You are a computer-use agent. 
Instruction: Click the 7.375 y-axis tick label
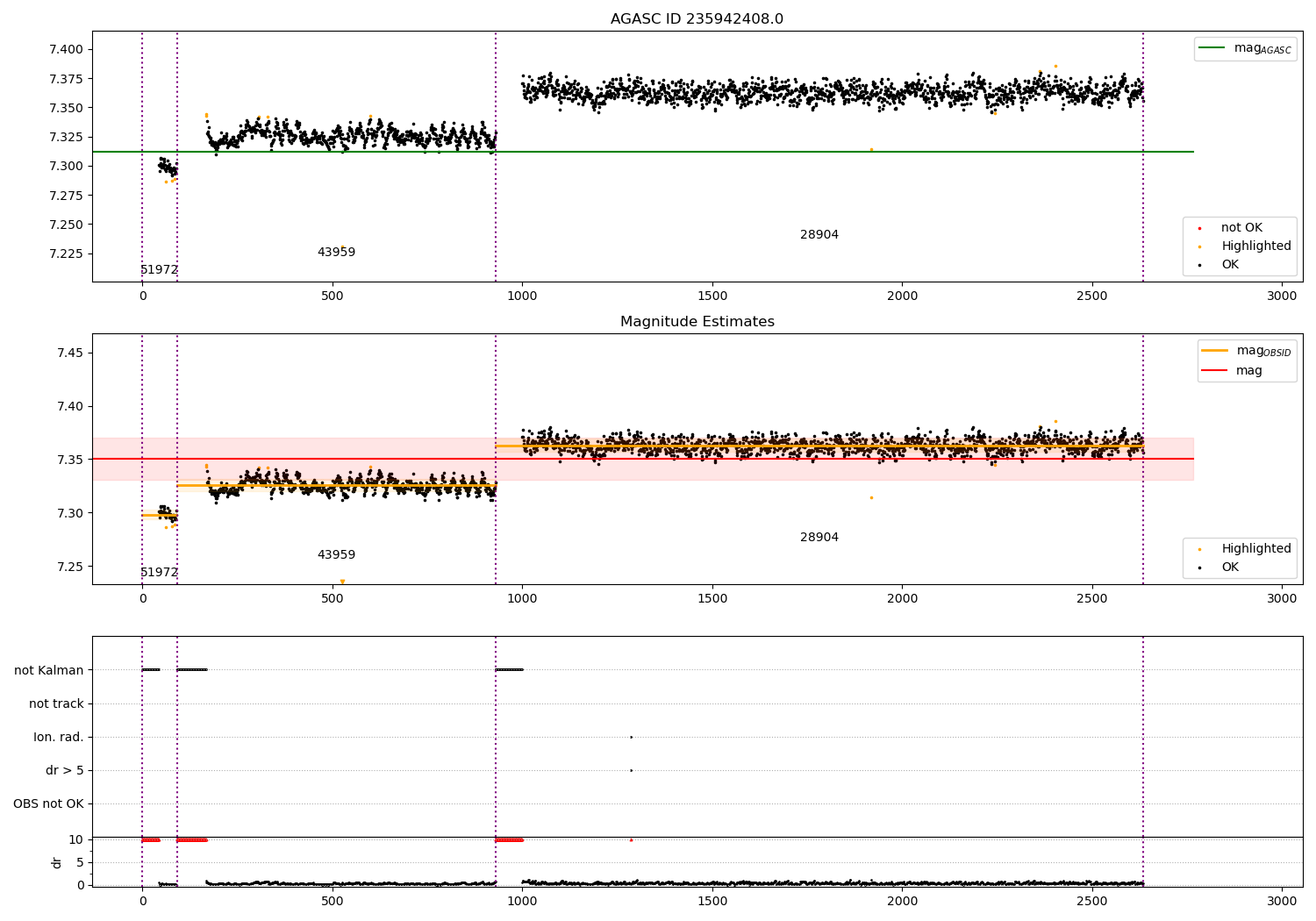pyautogui.click(x=67, y=79)
